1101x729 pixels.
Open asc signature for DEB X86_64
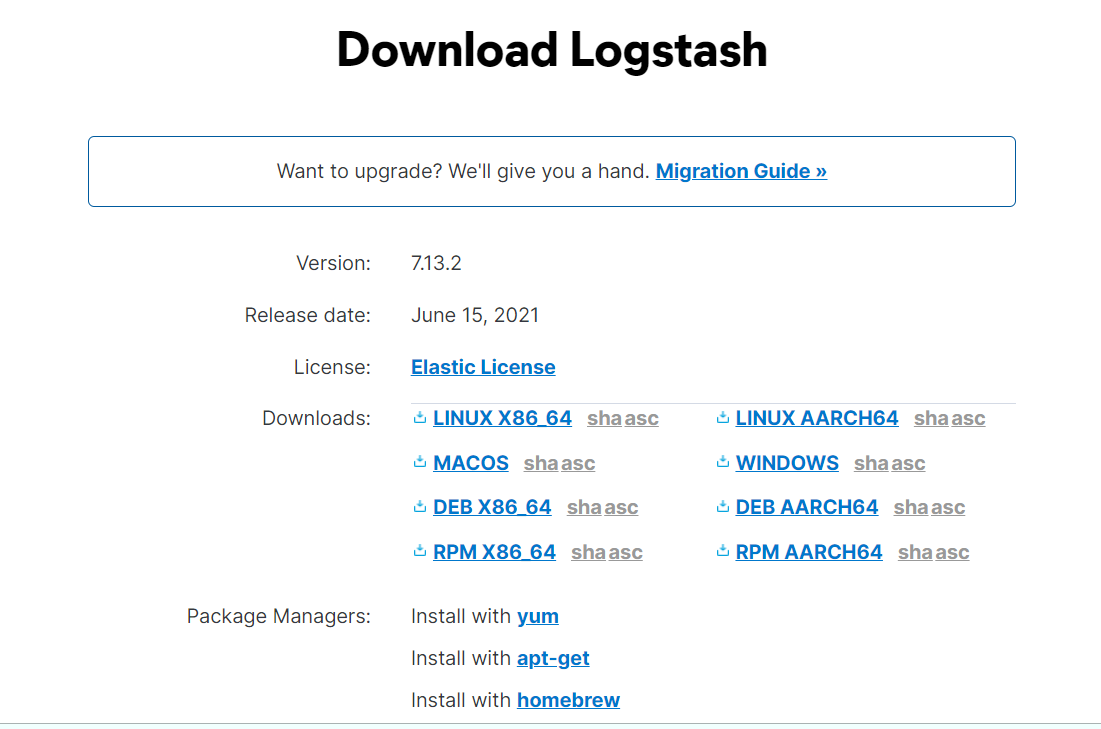[621, 507]
